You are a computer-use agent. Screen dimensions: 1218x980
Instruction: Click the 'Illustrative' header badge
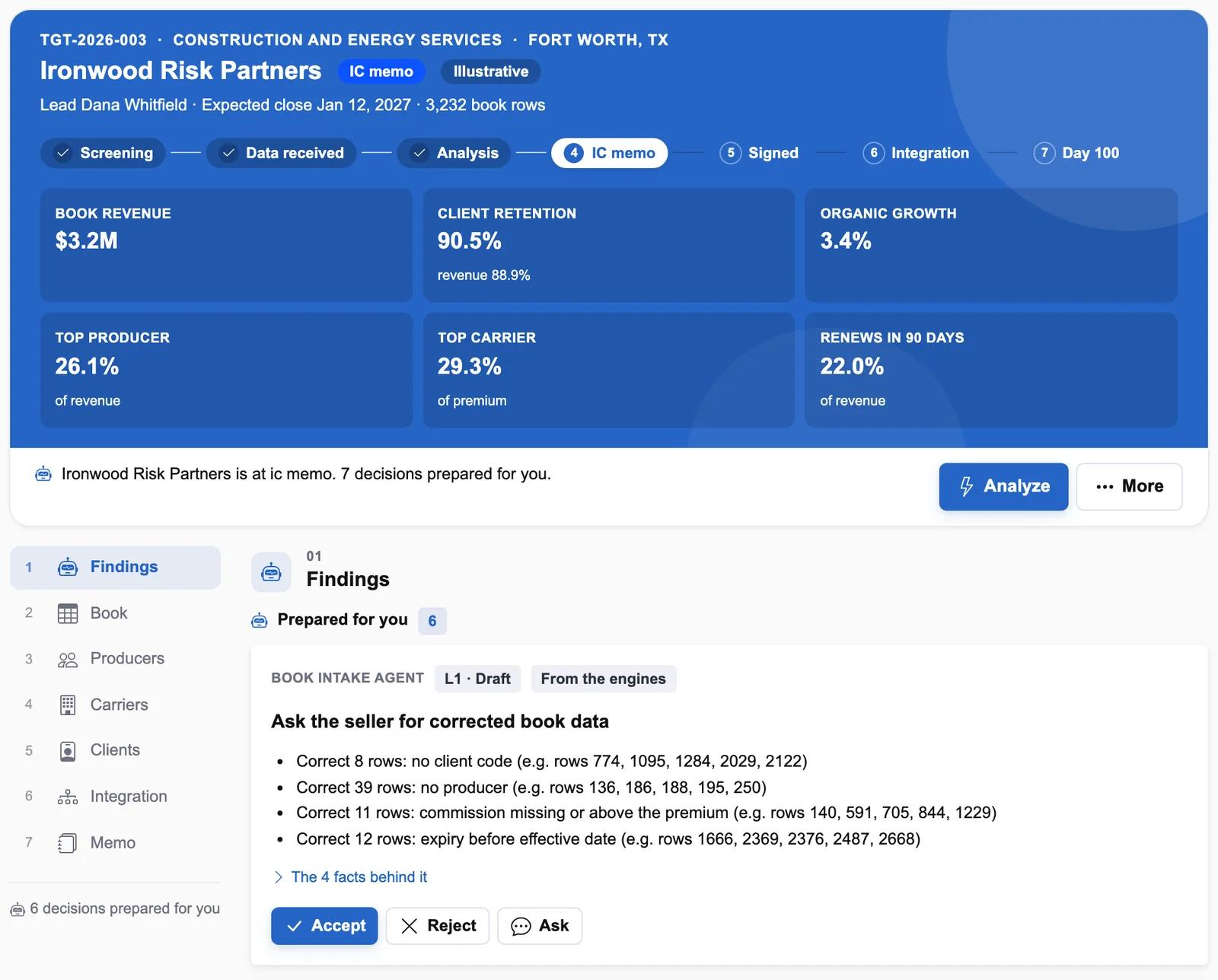click(x=491, y=72)
